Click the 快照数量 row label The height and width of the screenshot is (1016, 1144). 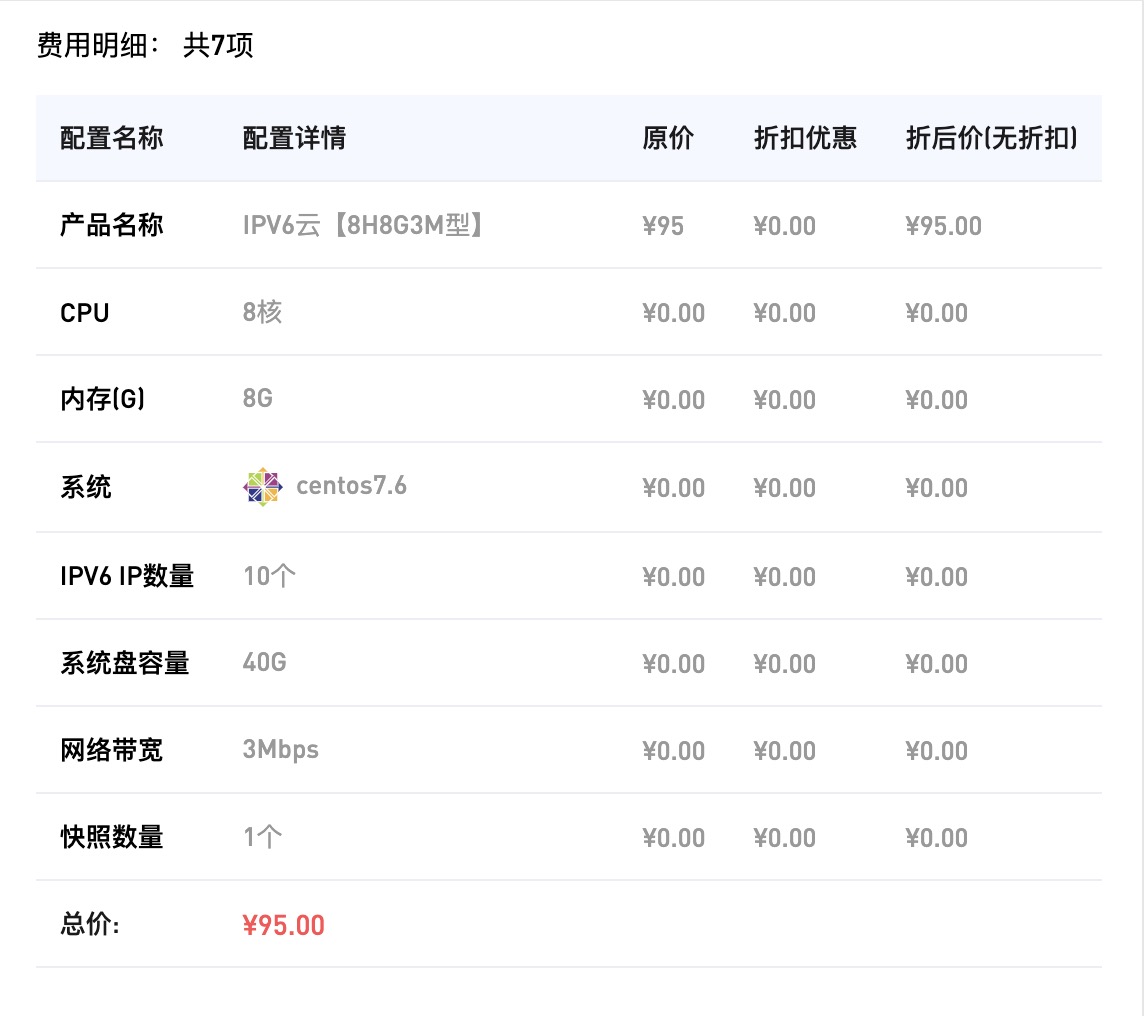click(x=112, y=837)
